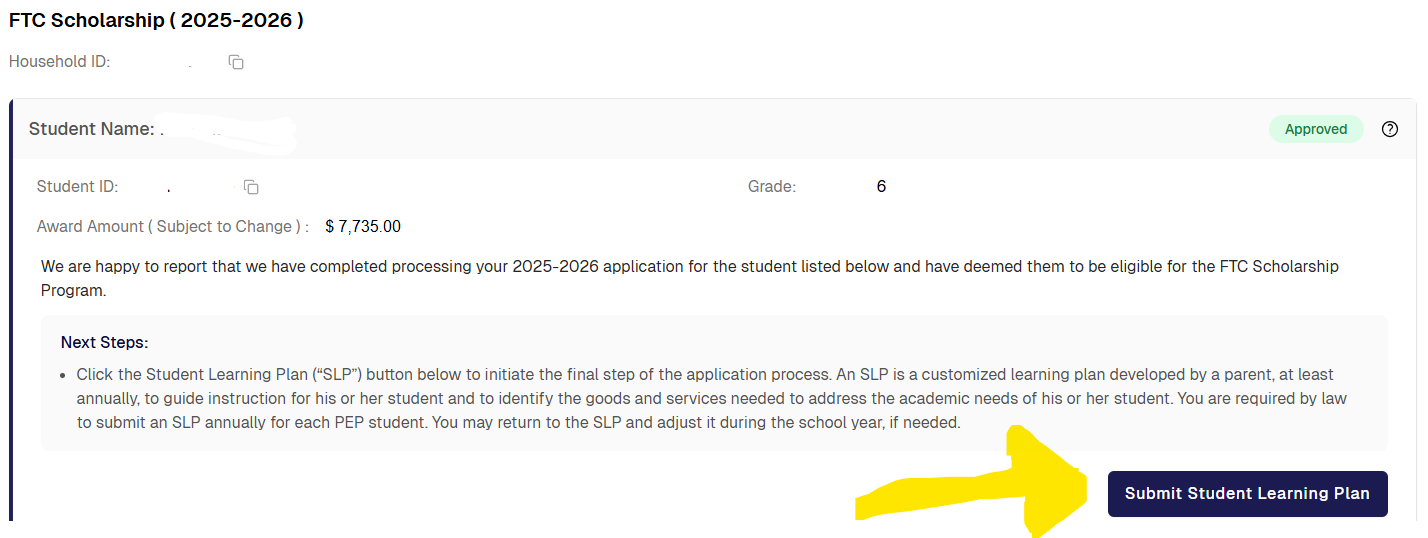Image resolution: width=1428 pixels, height=538 pixels.
Task: Click the Student Name label
Action: (x=91, y=129)
